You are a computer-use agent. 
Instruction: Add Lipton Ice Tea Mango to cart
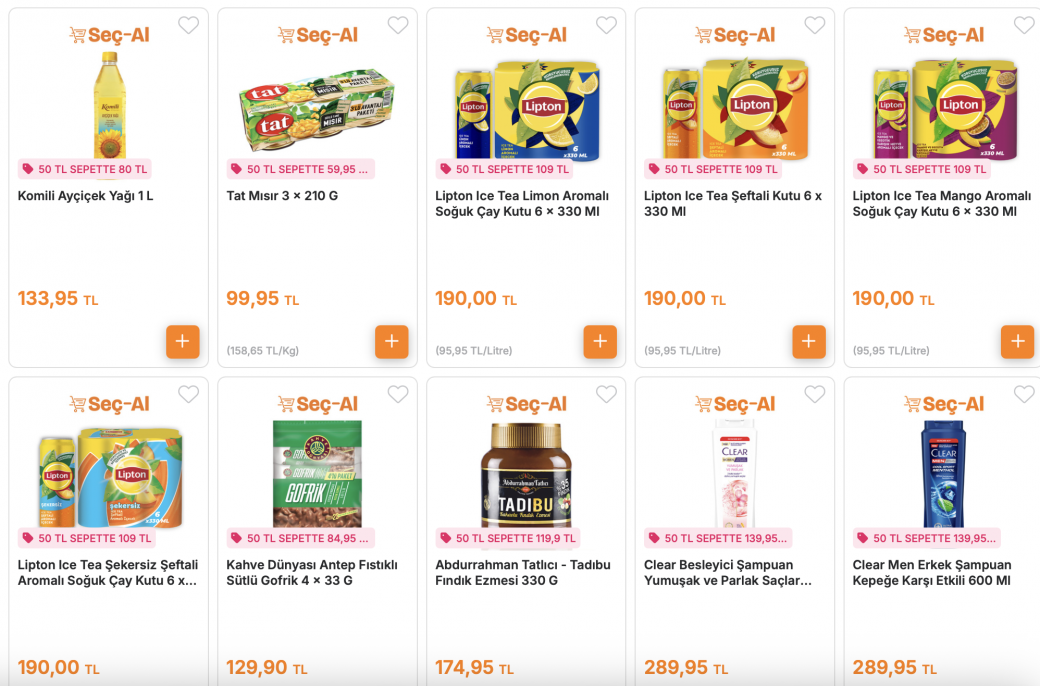point(1017,342)
